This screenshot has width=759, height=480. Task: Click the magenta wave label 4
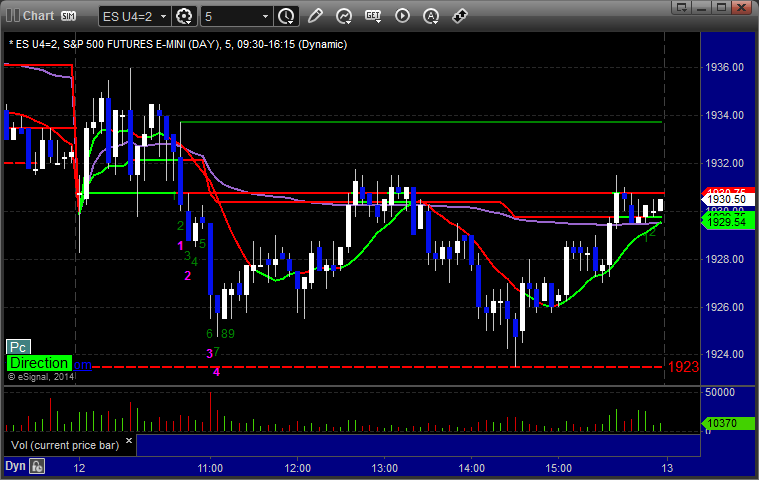coord(216,372)
